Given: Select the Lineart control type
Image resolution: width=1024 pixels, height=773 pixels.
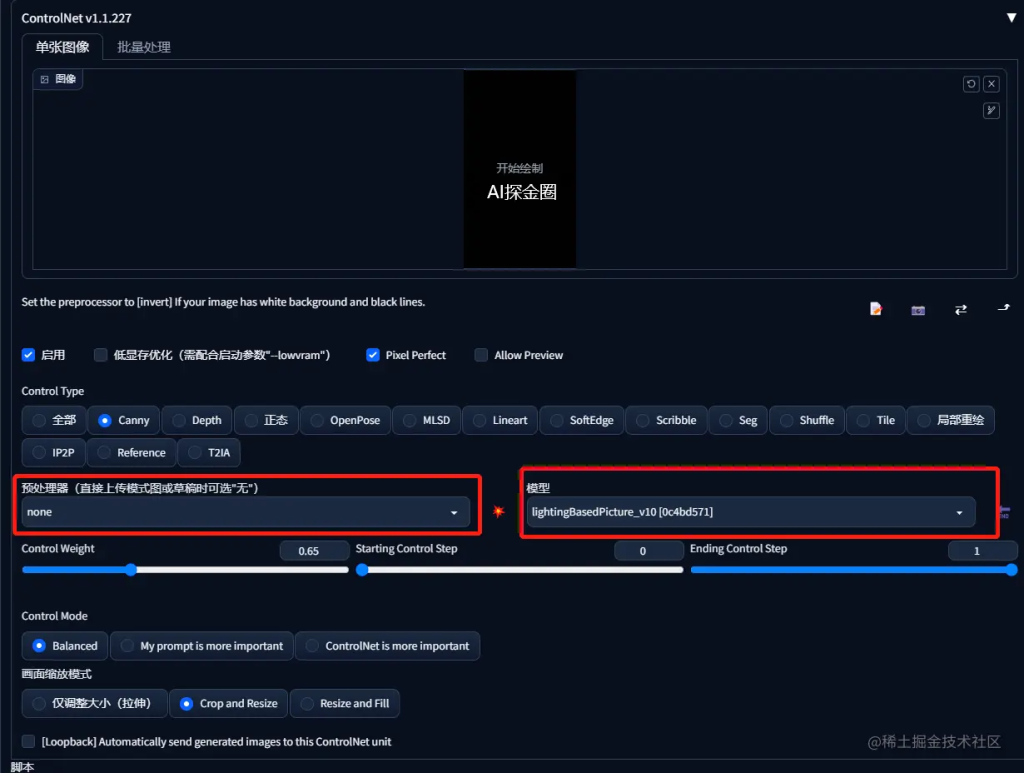Looking at the screenshot, I should click(x=500, y=420).
